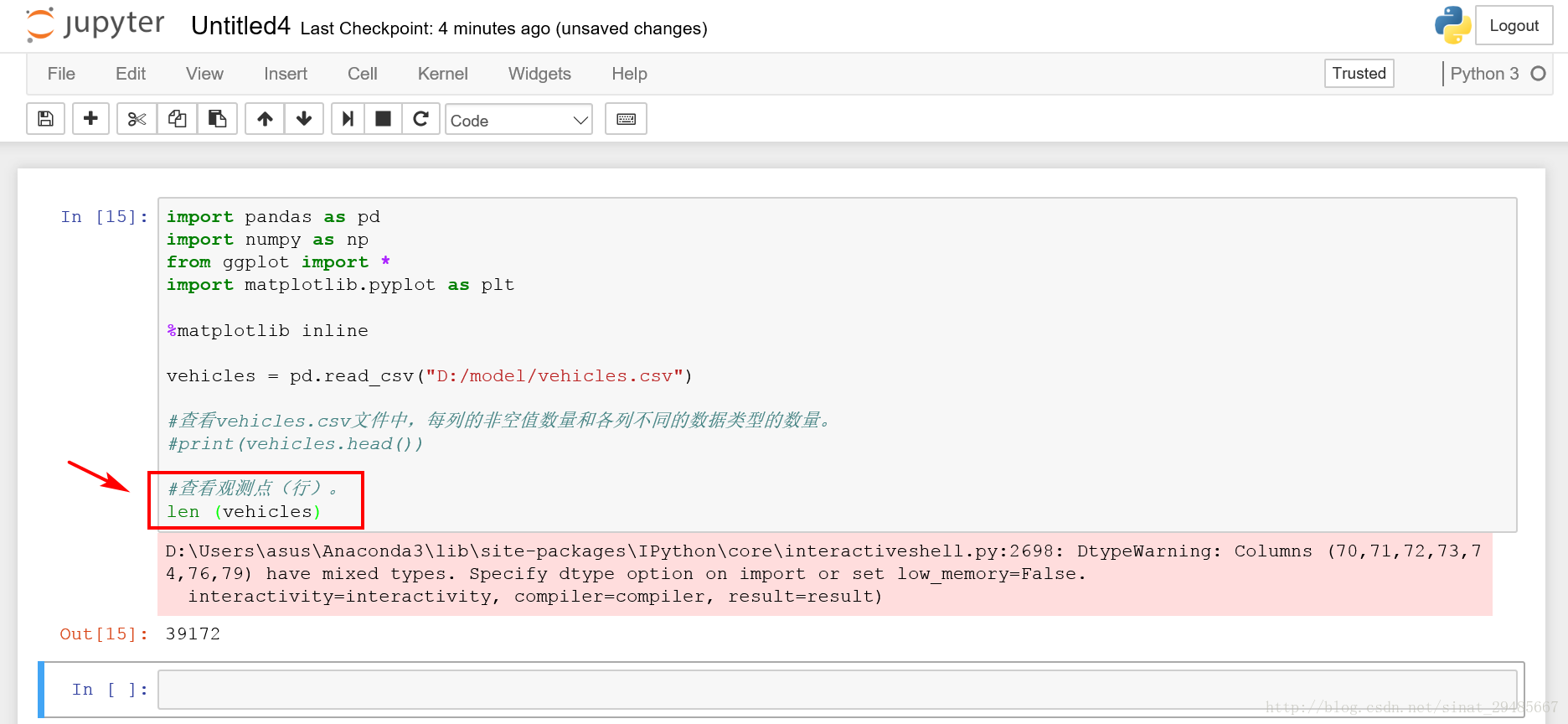
Task: Click the DtypeWarning output area
Action: pyautogui.click(x=825, y=574)
